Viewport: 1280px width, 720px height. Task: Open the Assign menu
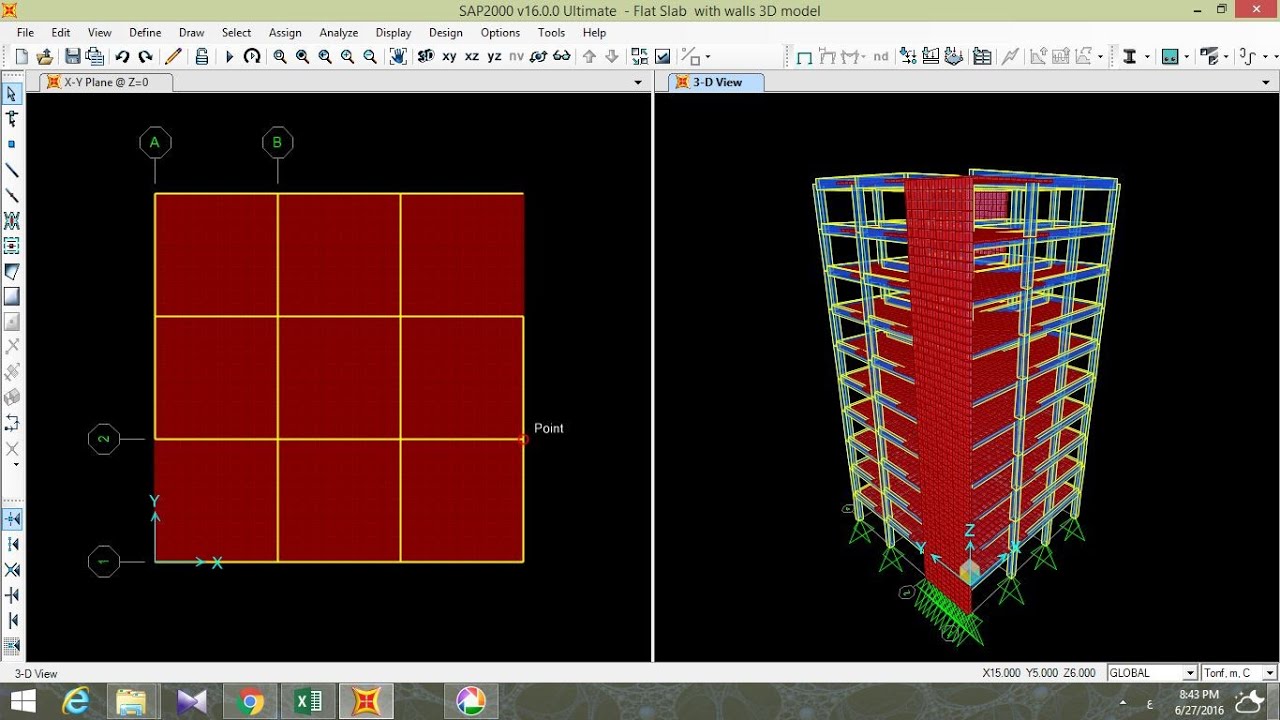(x=285, y=32)
